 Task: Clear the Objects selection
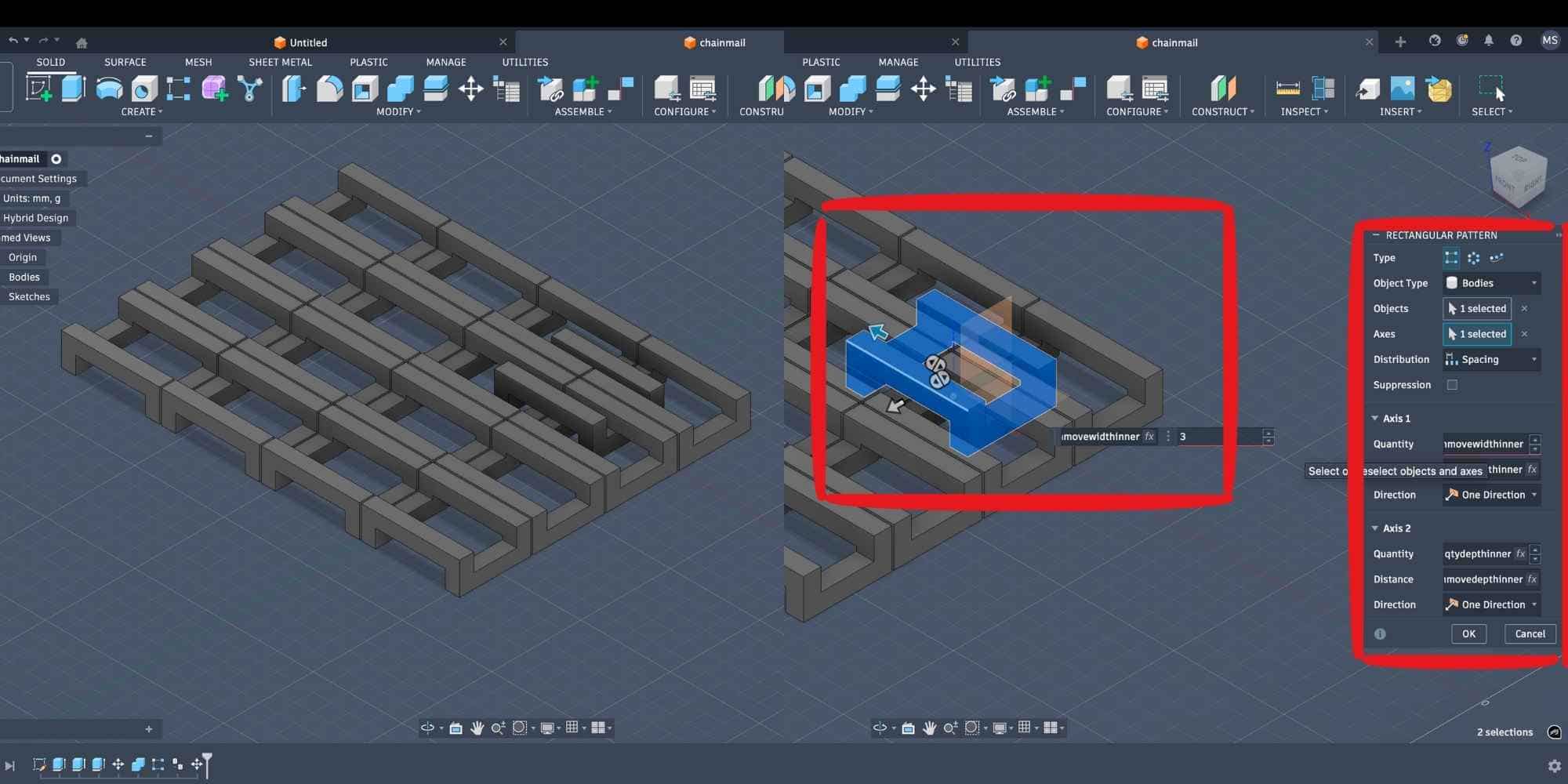click(x=1524, y=309)
